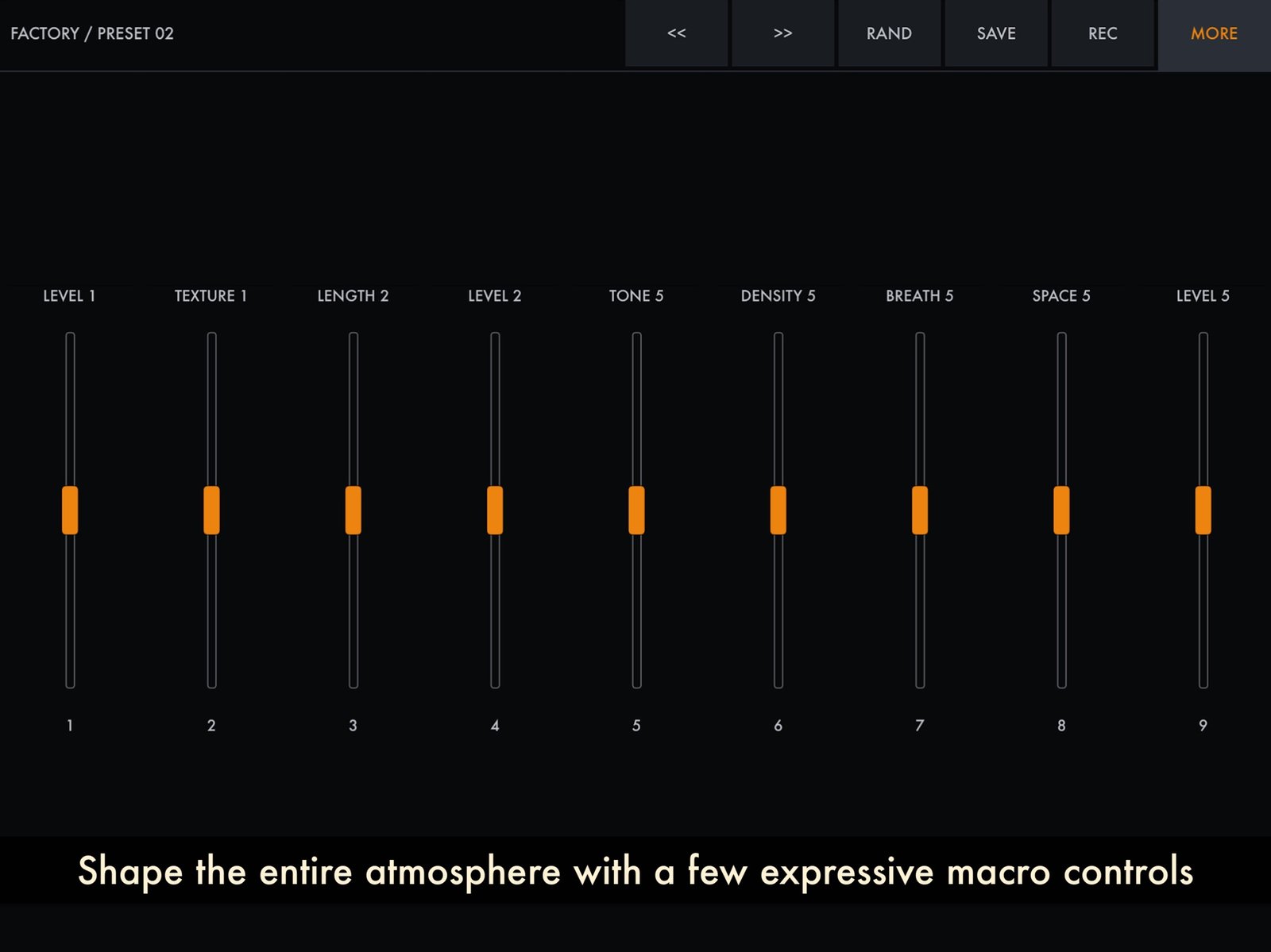Image resolution: width=1271 pixels, height=952 pixels.
Task: Click slider number 9 below the fader
Action: pyautogui.click(x=1203, y=725)
